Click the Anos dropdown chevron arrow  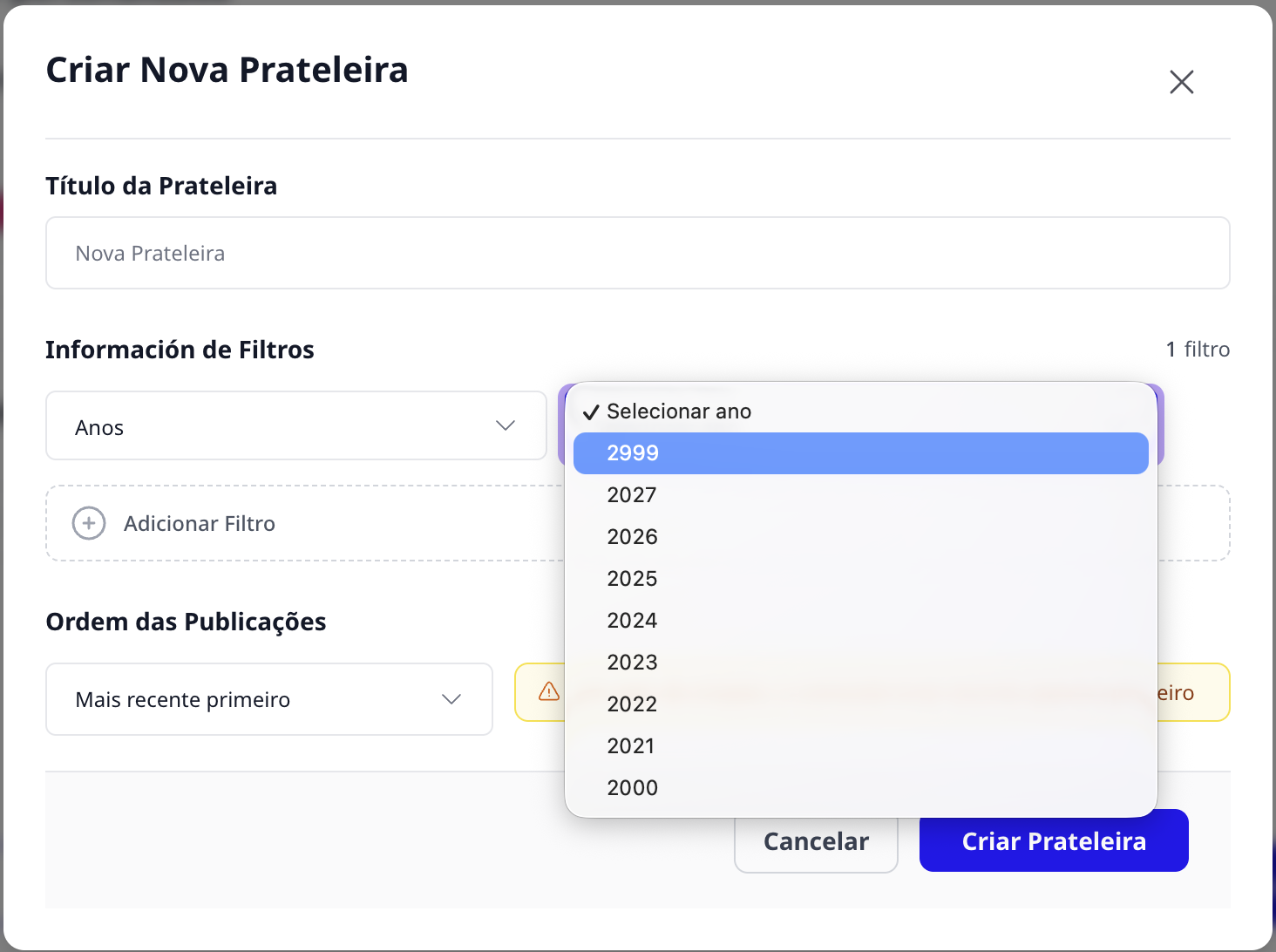click(x=506, y=425)
